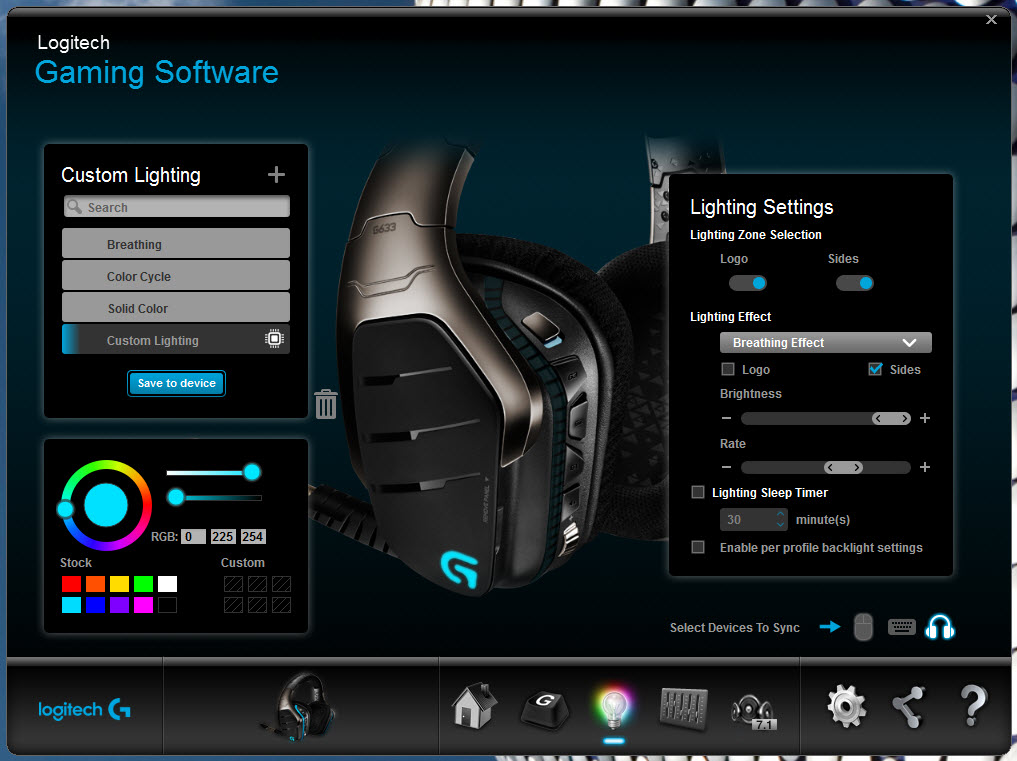1017x761 pixels.
Task: Click the brightness slider handle
Action: 891,418
